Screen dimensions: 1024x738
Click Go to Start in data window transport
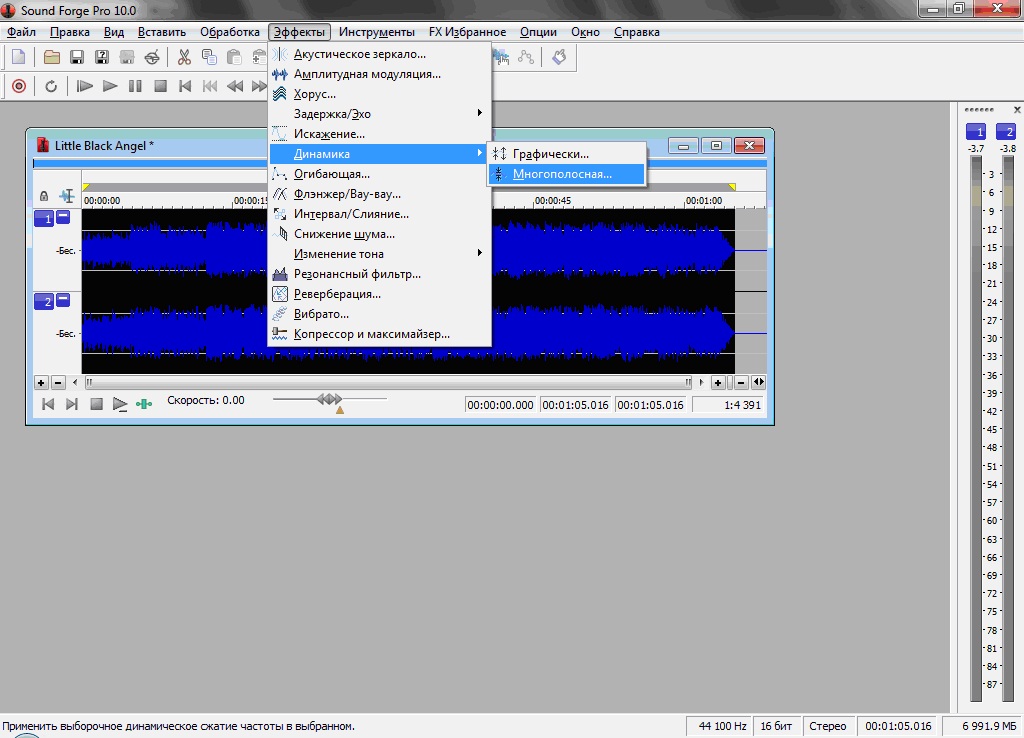(x=48, y=404)
